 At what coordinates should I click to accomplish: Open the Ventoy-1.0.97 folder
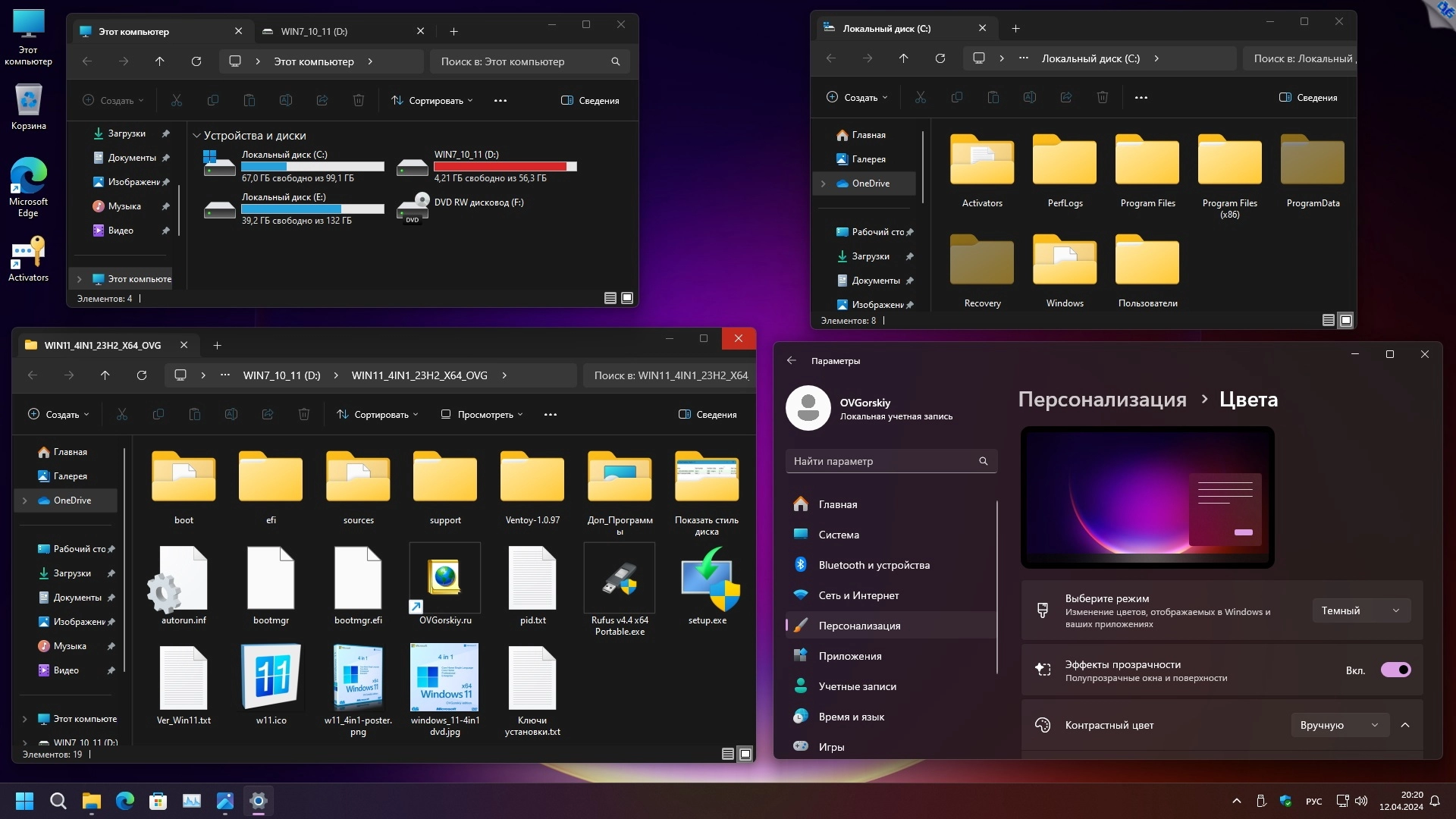(532, 478)
